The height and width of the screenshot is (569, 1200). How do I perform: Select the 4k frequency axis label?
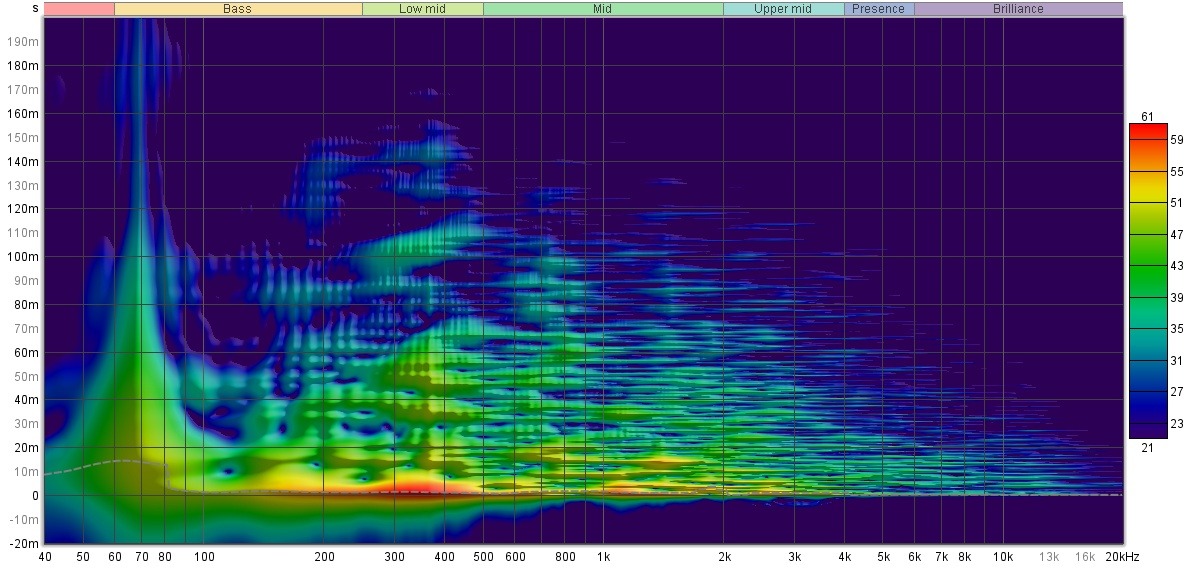click(x=844, y=557)
